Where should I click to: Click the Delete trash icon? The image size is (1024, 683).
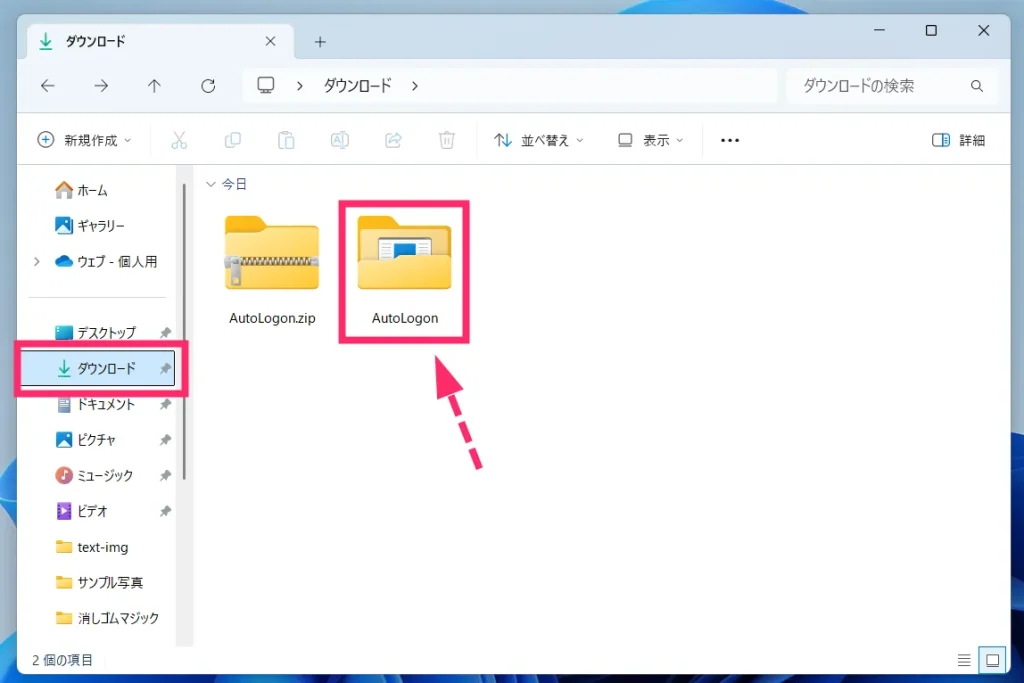(x=447, y=140)
